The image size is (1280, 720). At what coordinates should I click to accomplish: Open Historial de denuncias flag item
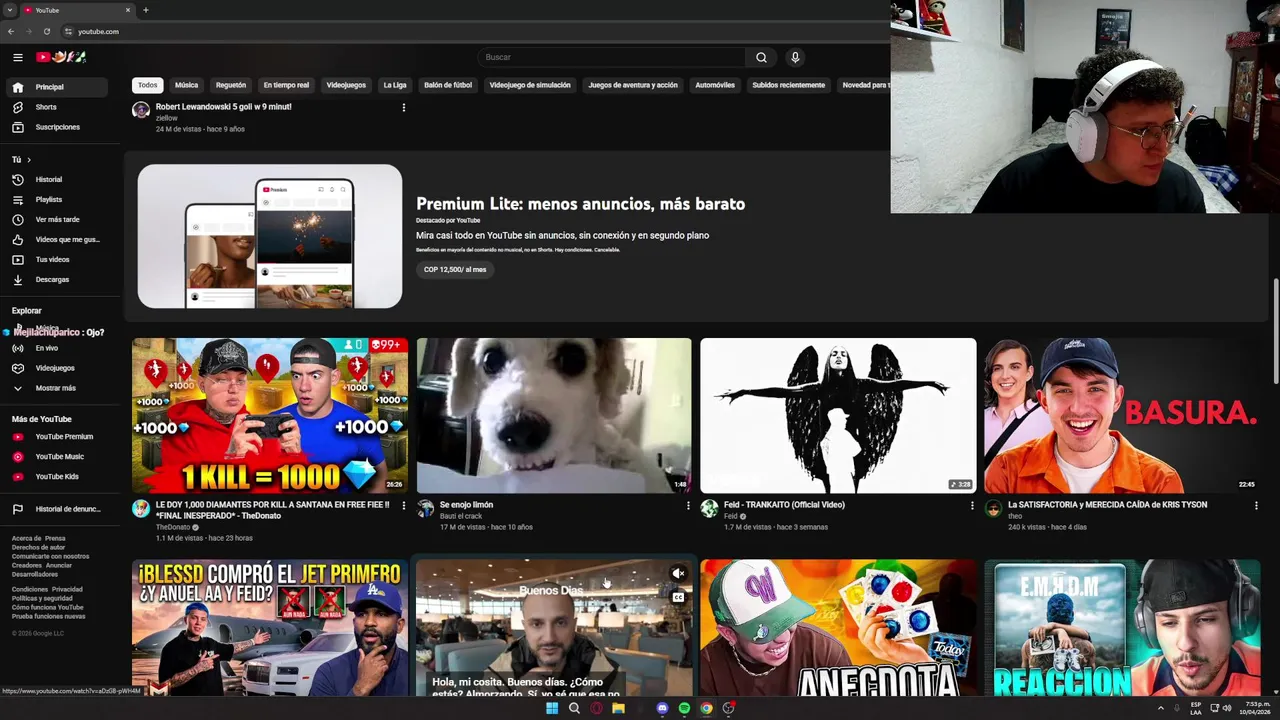(x=56, y=509)
